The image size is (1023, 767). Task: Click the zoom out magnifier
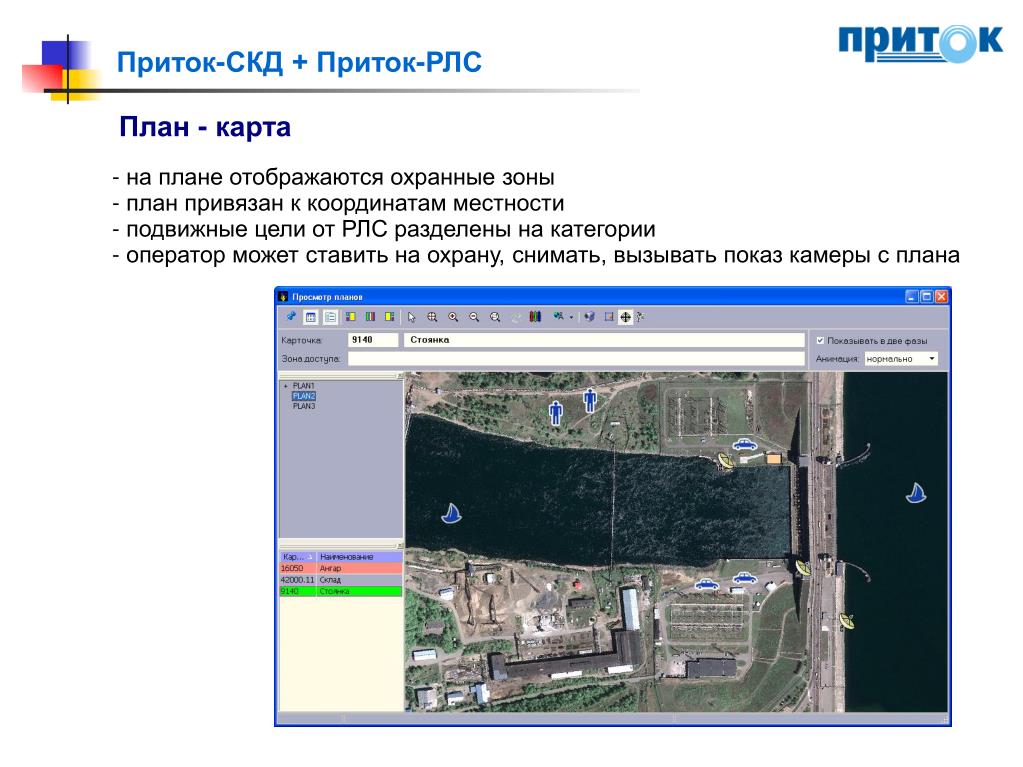pyautogui.click(x=474, y=317)
